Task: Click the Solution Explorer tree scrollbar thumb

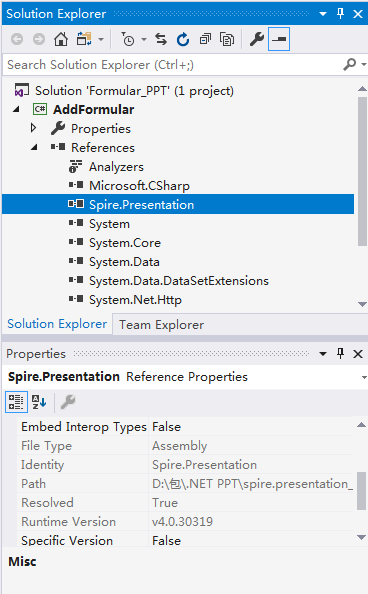Action: pos(362,171)
